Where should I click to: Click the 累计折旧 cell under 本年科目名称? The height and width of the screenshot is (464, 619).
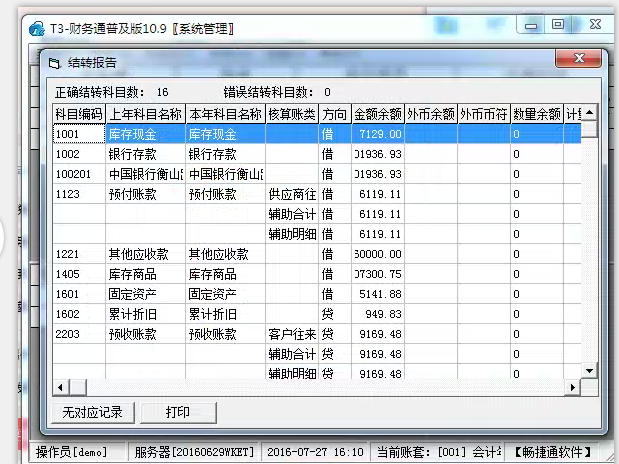225,314
